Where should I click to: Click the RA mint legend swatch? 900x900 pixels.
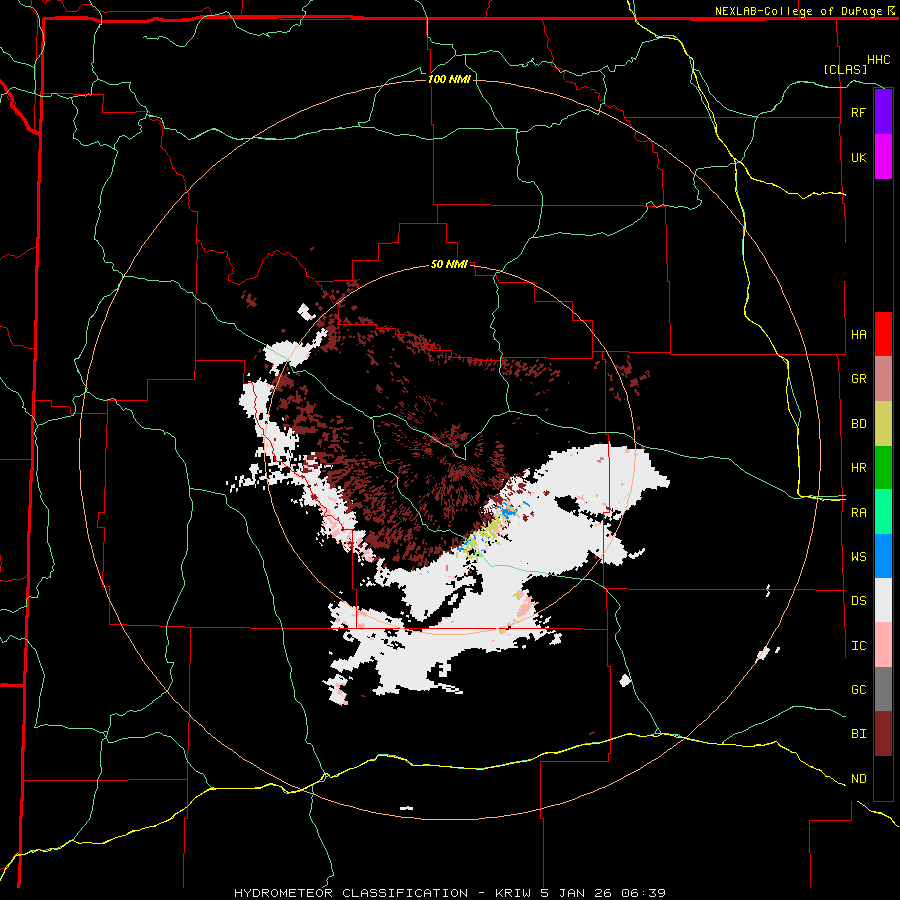(883, 512)
